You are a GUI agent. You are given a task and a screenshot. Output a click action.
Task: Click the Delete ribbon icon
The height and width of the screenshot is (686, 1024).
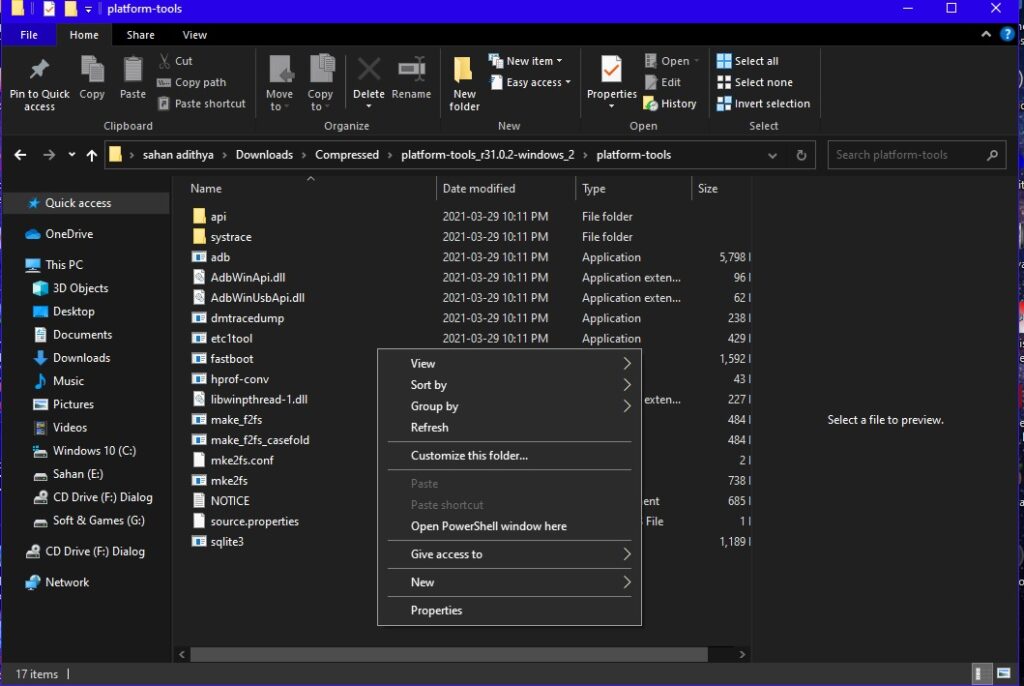[368, 70]
